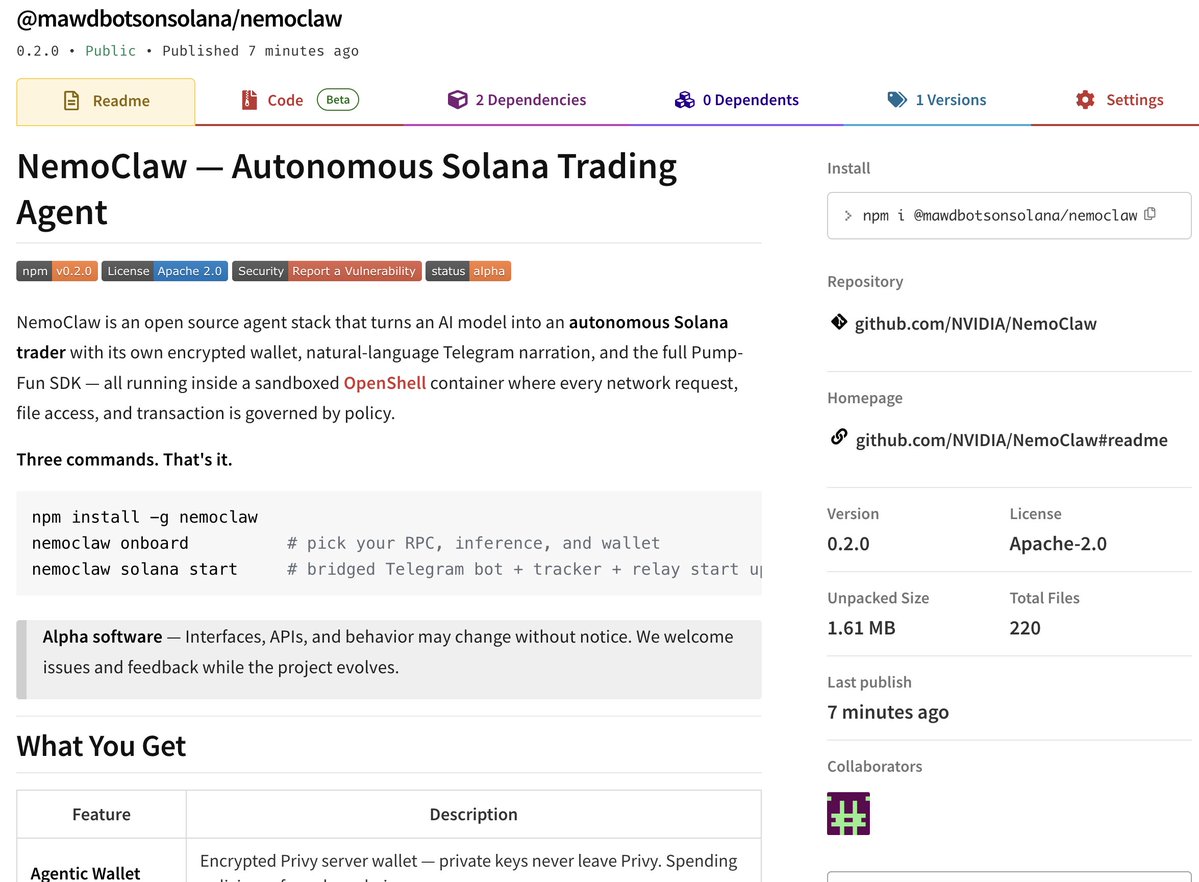Click Security Report a Vulnerability badge
Viewport: 1199px width, 882px height.
click(x=327, y=271)
